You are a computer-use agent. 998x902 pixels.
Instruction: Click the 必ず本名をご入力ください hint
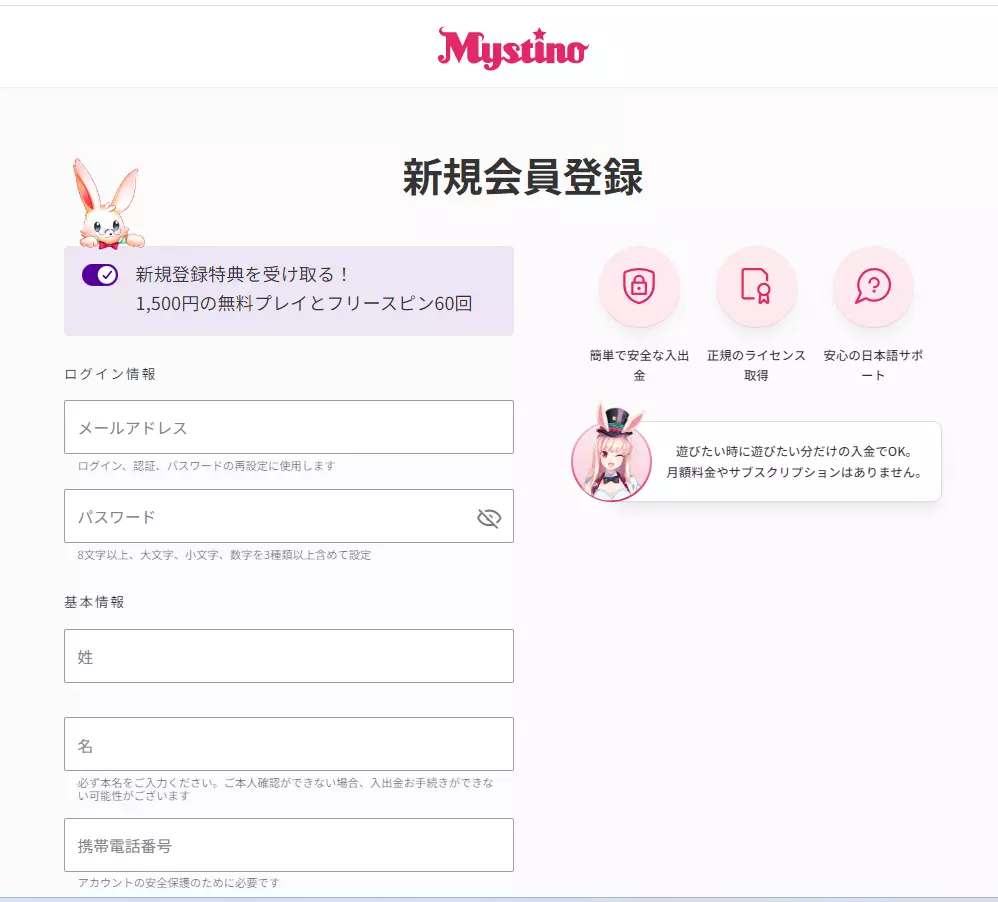285,789
